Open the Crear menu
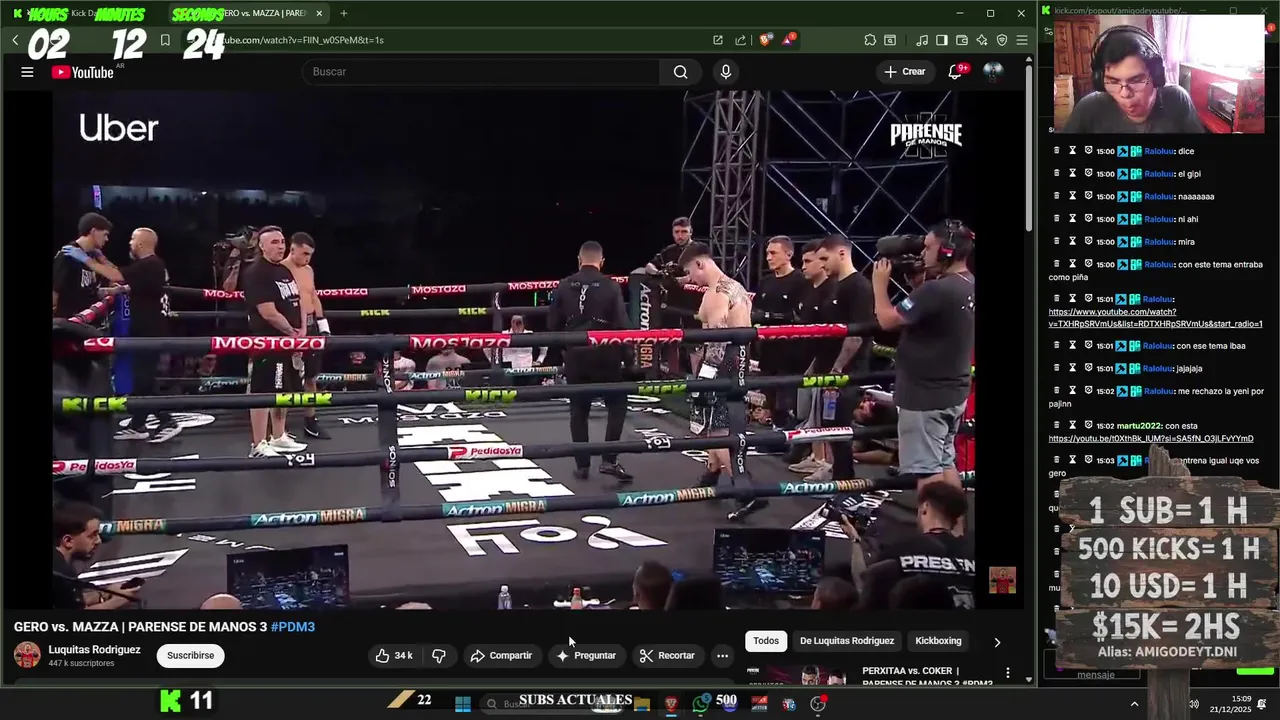The image size is (1280, 720). point(905,72)
